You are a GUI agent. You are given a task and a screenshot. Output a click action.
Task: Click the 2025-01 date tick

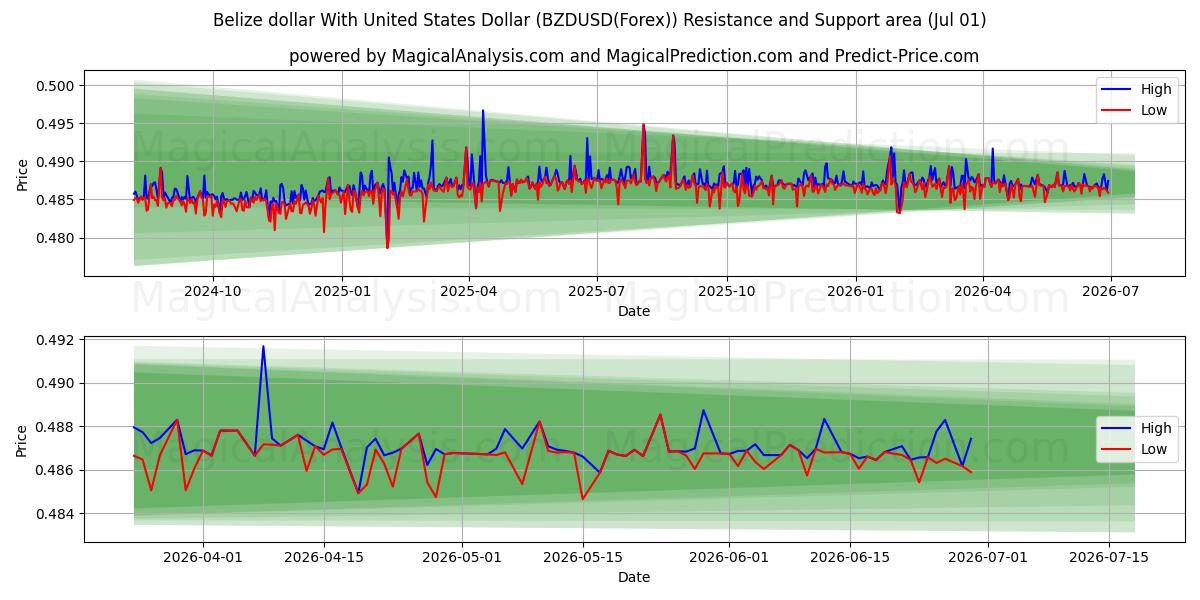(342, 290)
